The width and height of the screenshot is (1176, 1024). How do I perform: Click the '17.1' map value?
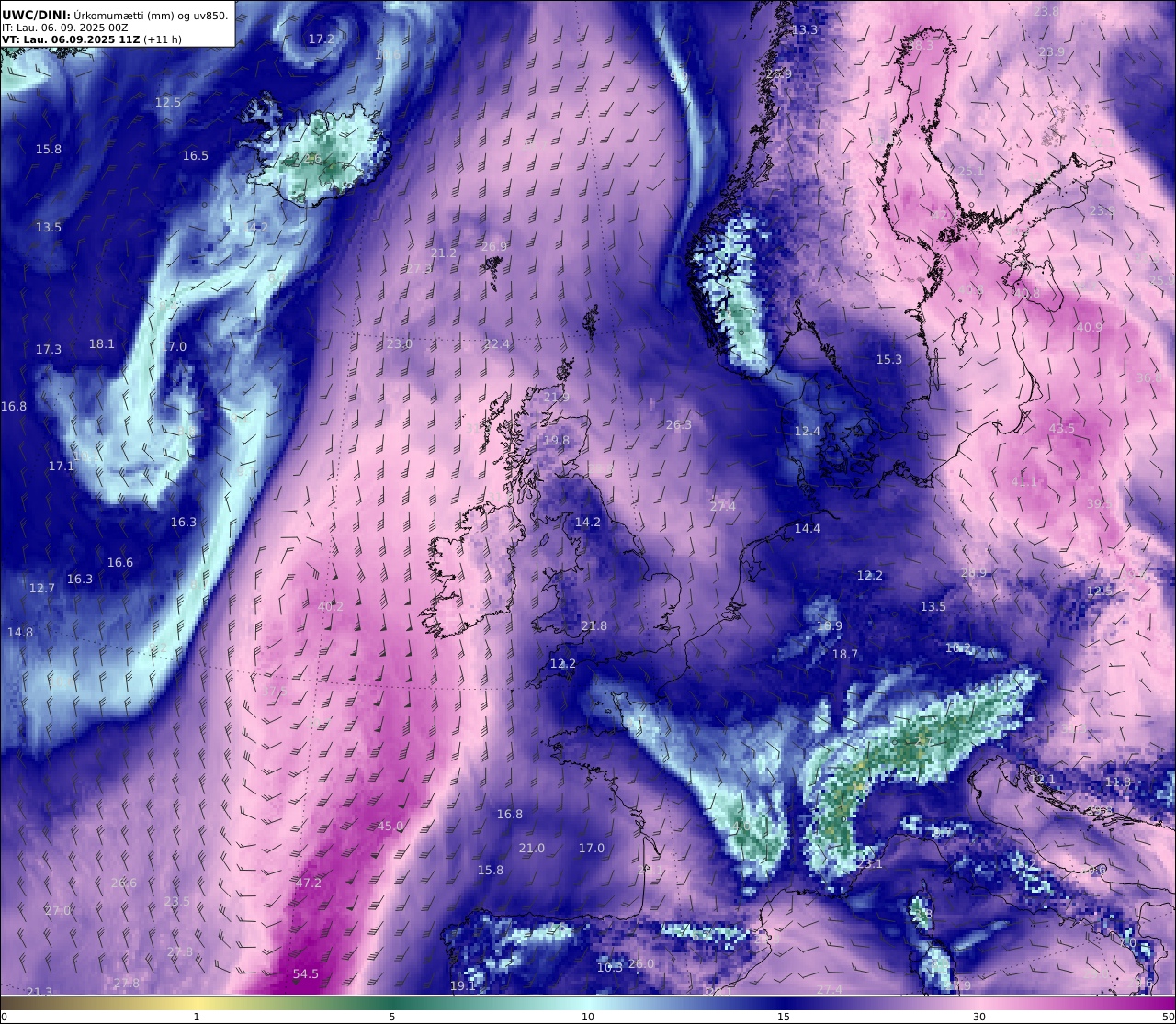[62, 467]
